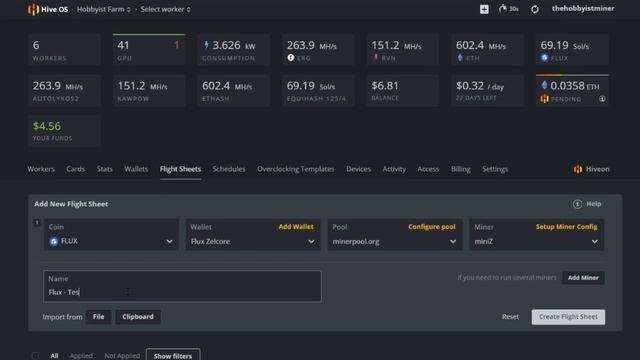This screenshot has height=360, width=640.
Task: Click the Reset button
Action: click(510, 317)
